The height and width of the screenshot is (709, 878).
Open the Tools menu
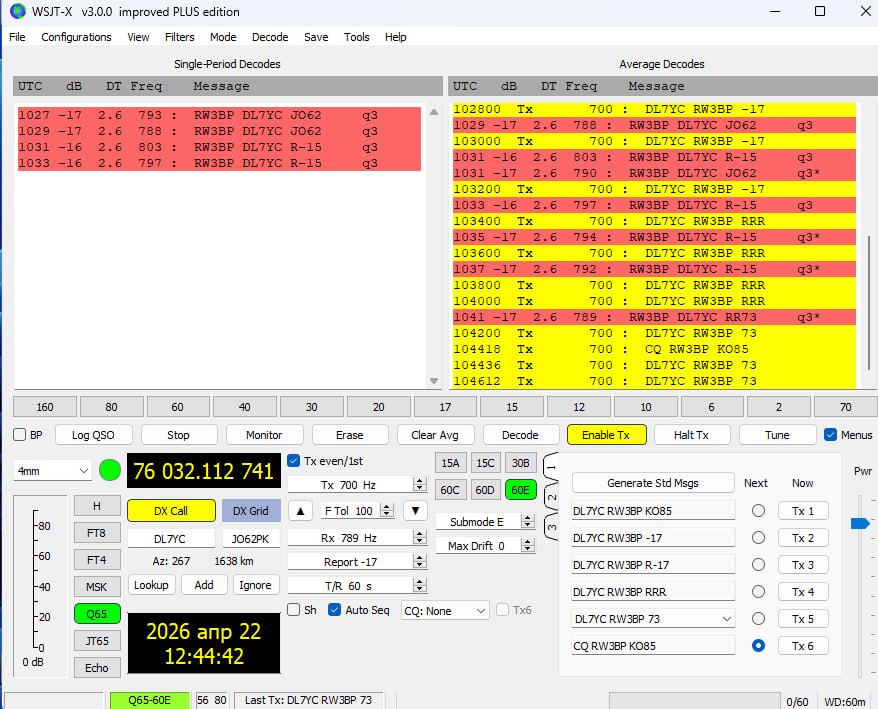[357, 37]
